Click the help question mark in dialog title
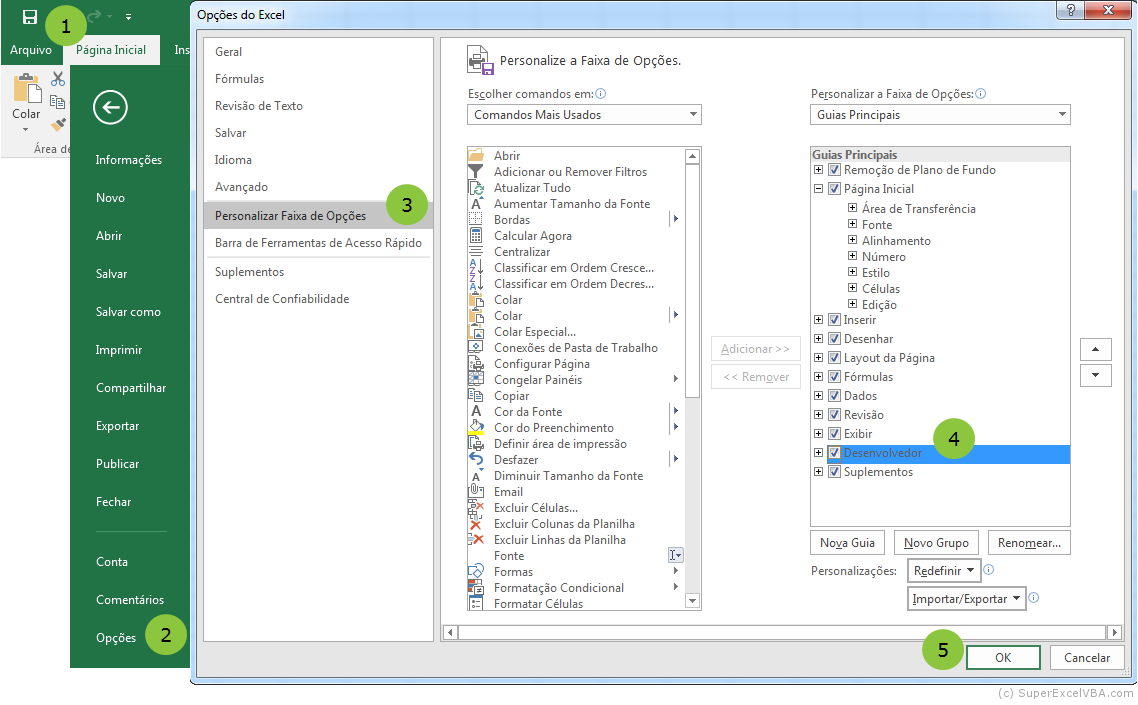Screen dimensions: 1138x705 1071,10
